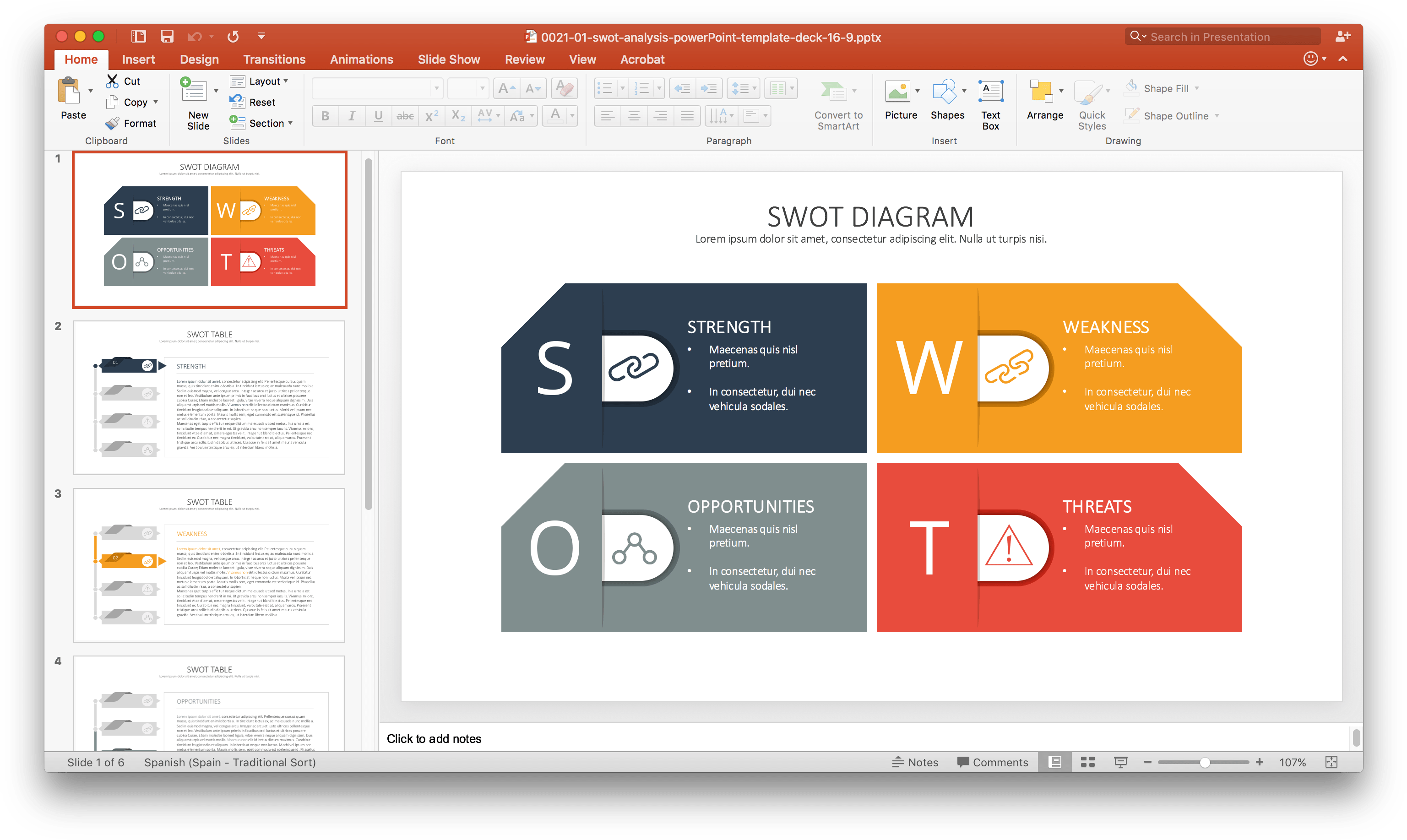Screen dimensions: 1407x840
Task: Click the Notes button in status bar
Action: pyautogui.click(x=915, y=762)
